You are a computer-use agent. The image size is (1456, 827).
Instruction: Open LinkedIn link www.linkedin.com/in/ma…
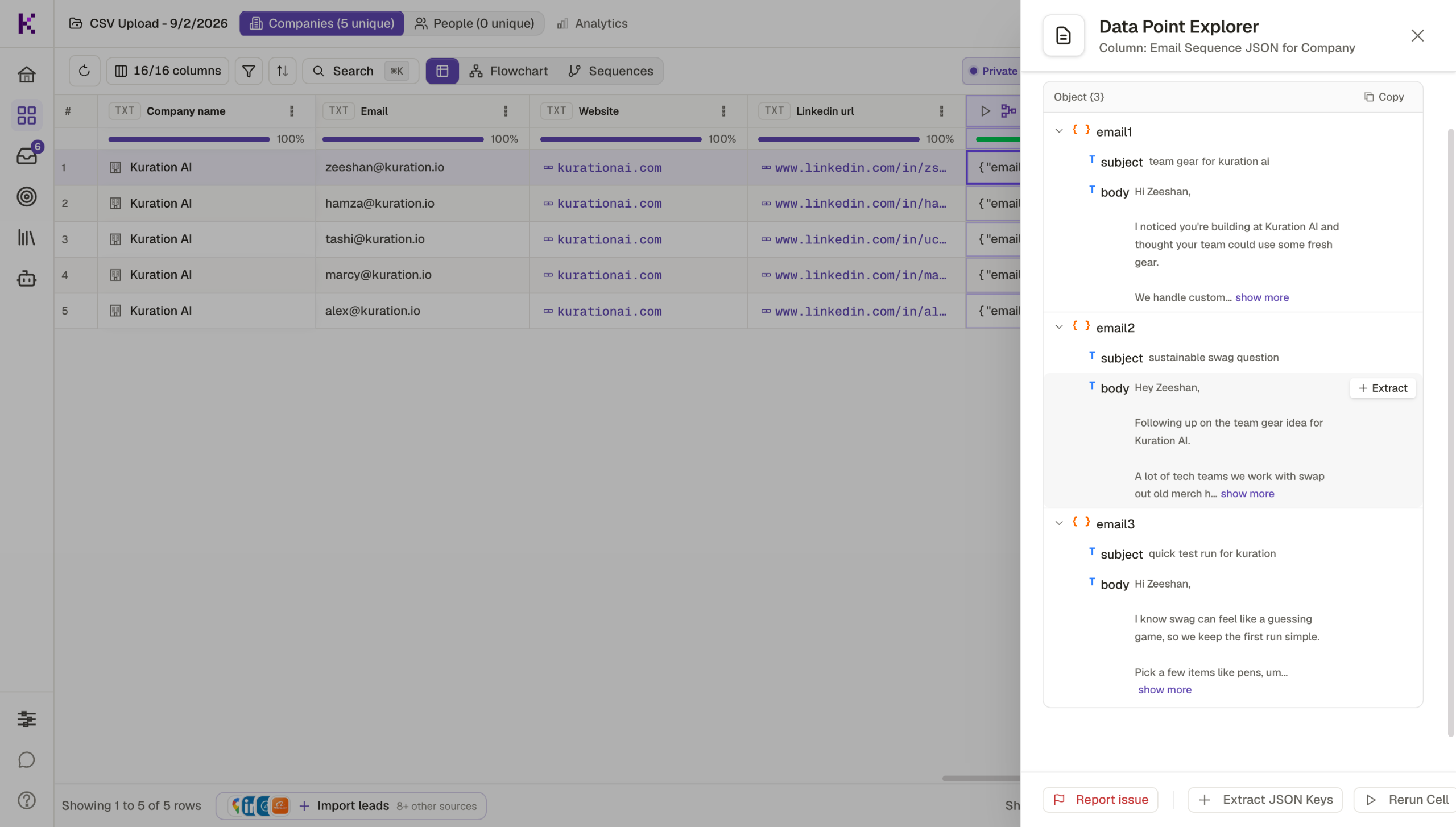[x=861, y=275]
